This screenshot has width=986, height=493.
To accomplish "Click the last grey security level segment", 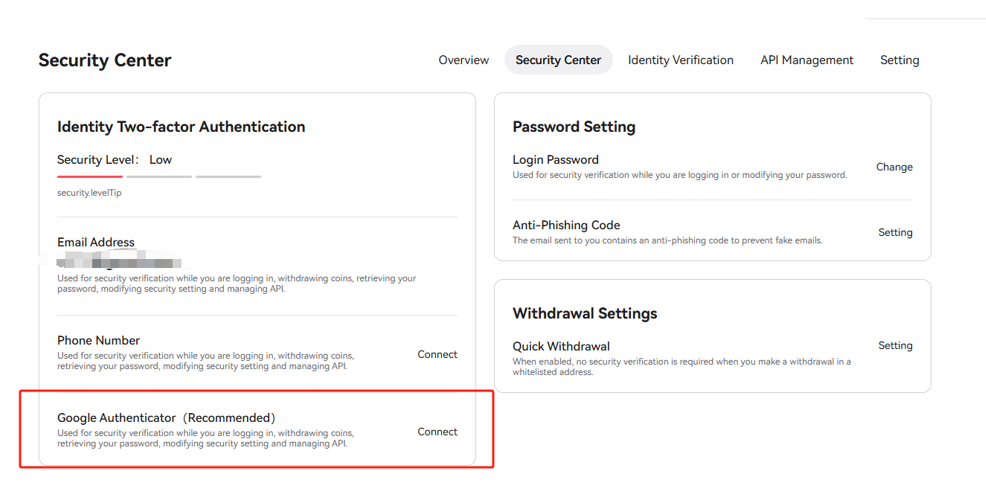I will tap(228, 177).
